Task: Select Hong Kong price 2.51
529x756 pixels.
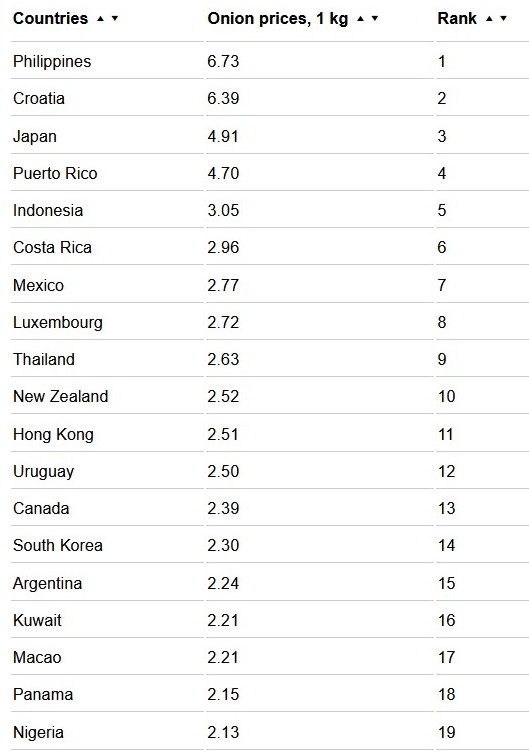Action: 223,434
